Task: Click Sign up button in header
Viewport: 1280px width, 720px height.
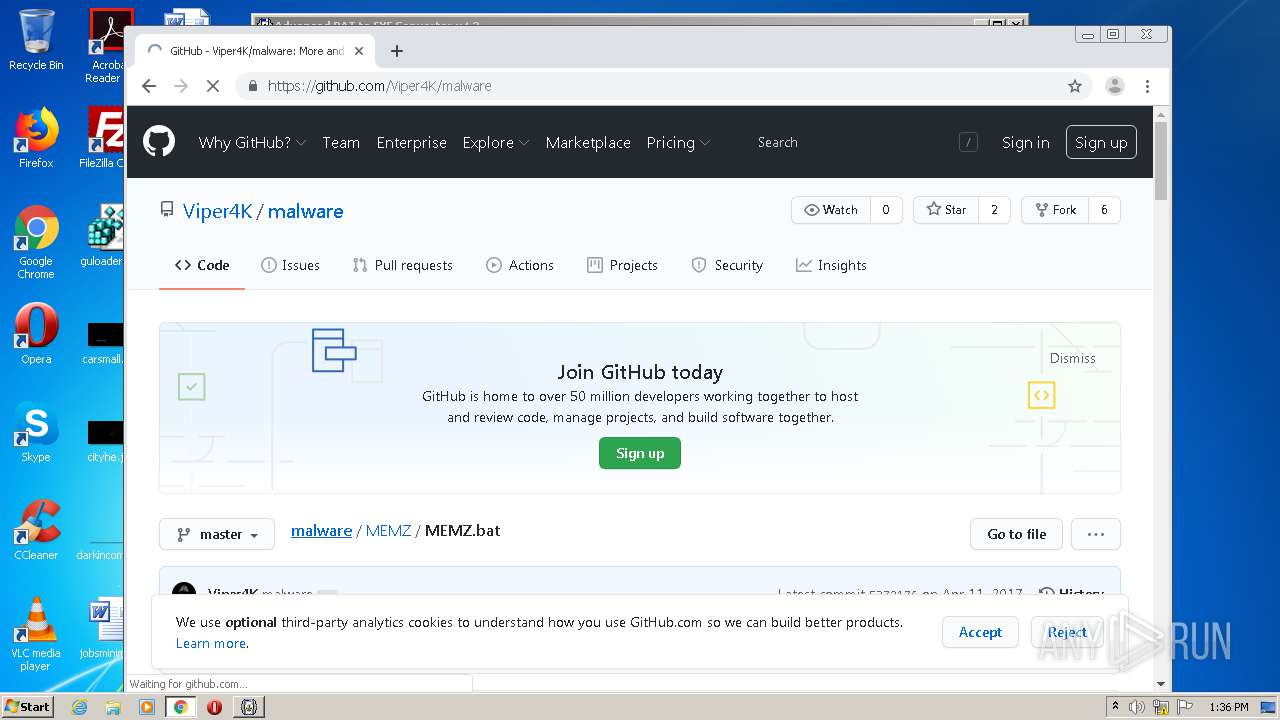Action: [x=1101, y=142]
